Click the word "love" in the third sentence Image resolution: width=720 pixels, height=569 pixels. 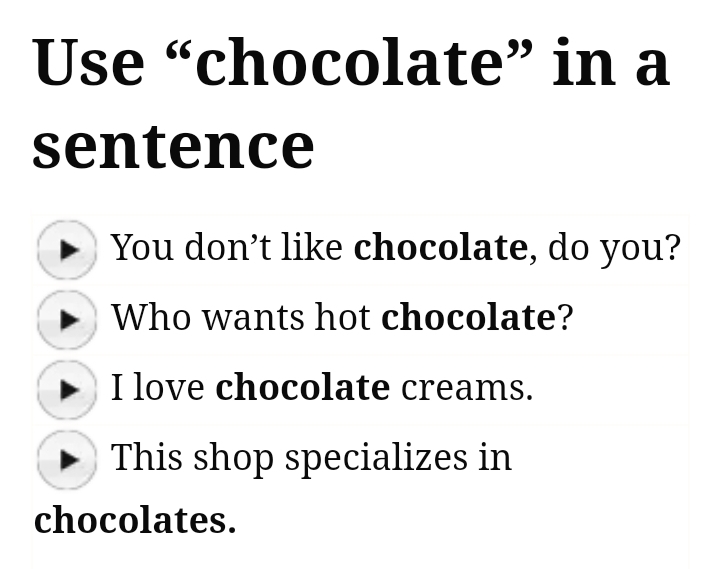click(168, 387)
